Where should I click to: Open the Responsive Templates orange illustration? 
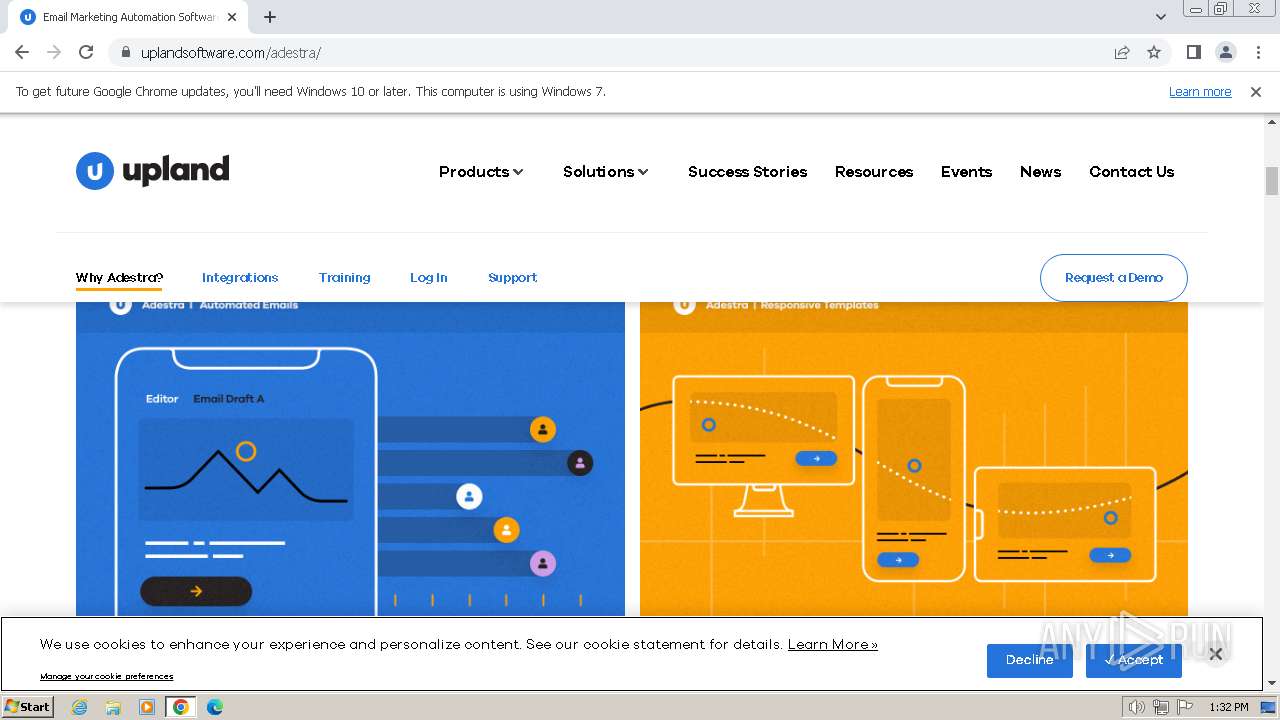(914, 458)
